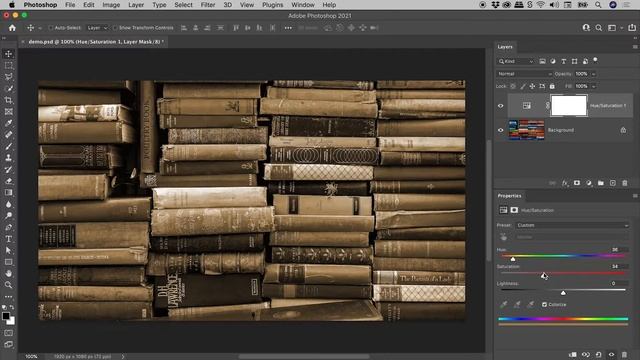The image size is (640, 360).
Task: Click the Create new group folder icon
Action: coord(601,183)
